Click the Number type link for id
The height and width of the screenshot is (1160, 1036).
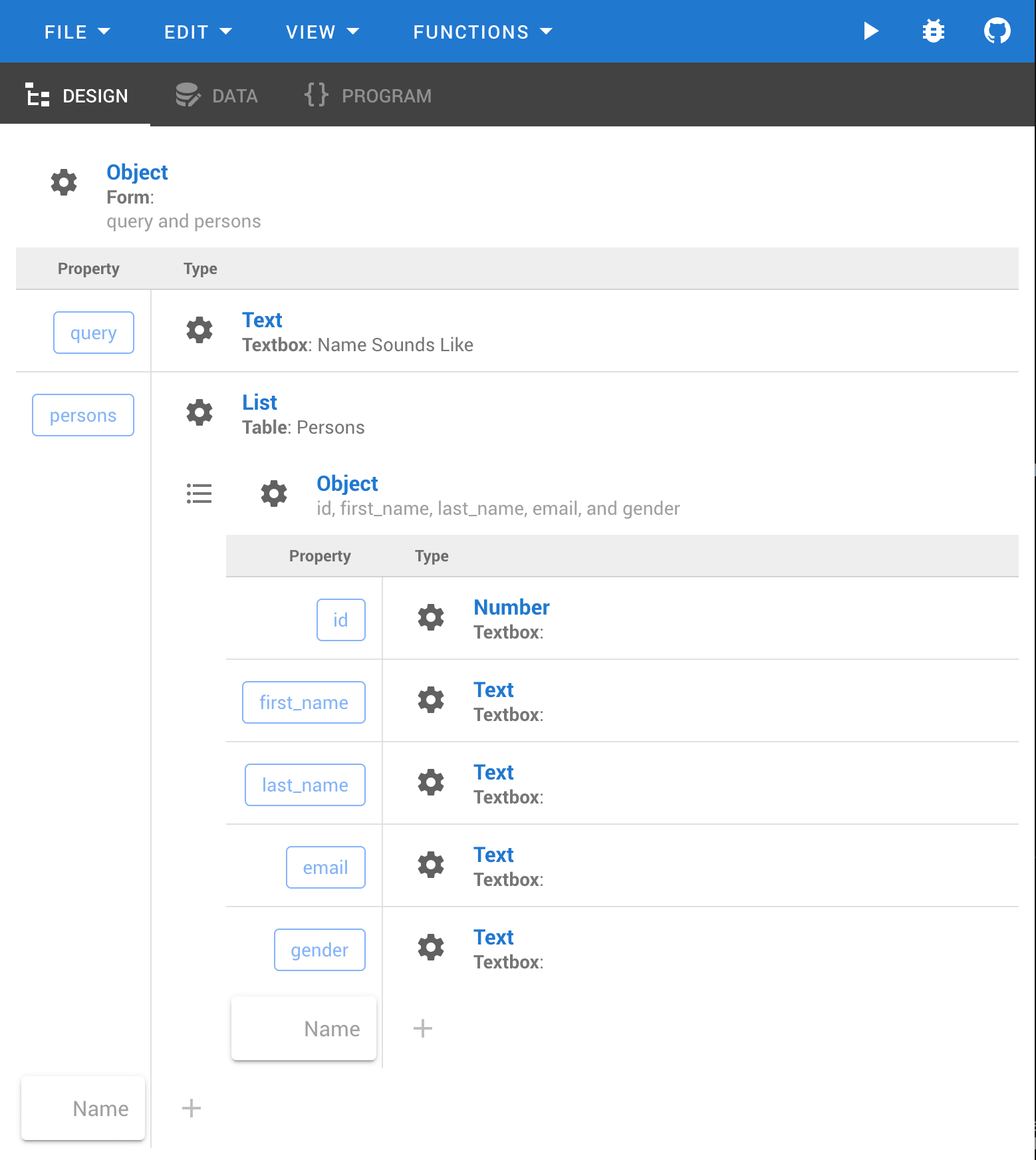point(511,607)
